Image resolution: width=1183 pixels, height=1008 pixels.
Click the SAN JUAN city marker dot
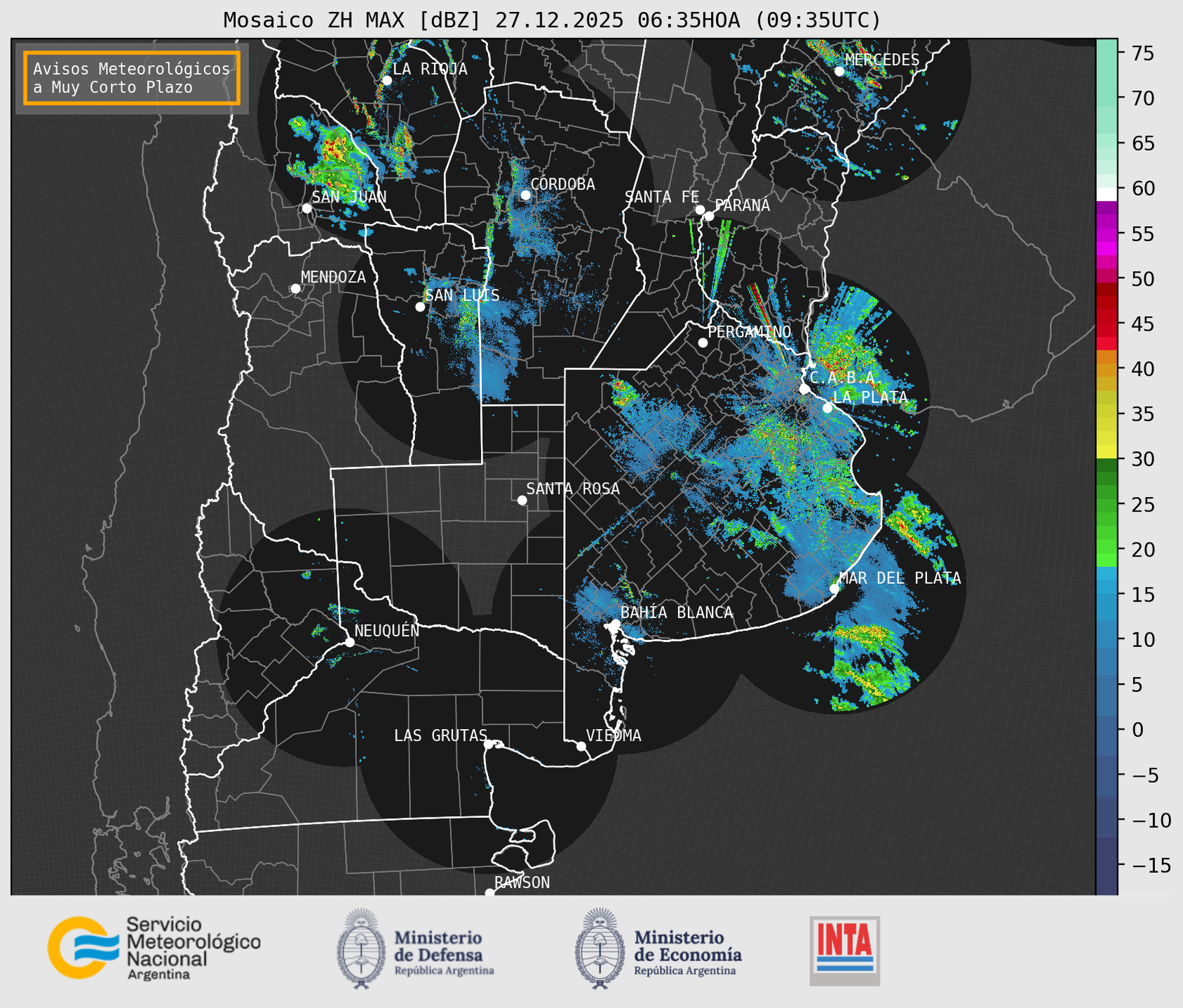[306, 208]
